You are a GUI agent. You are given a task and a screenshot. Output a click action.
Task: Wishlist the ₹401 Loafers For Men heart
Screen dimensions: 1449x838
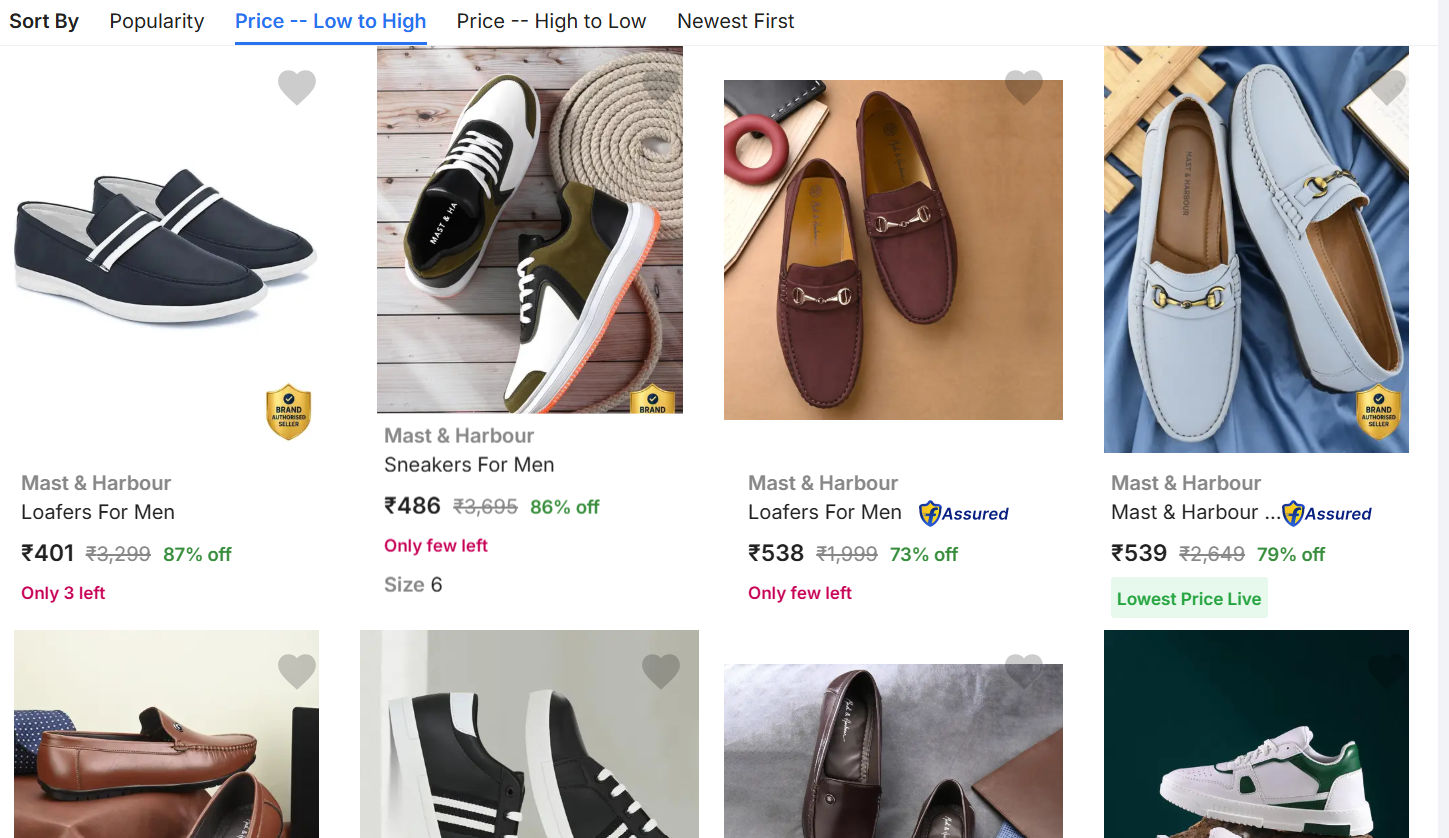297,88
